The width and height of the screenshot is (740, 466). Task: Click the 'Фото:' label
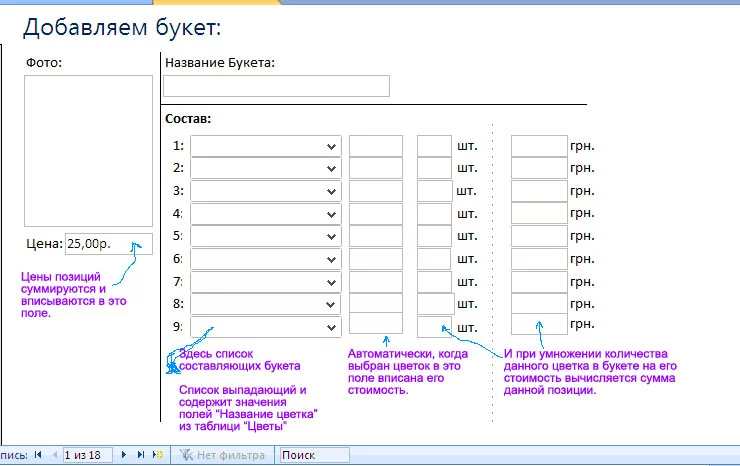[x=44, y=63]
